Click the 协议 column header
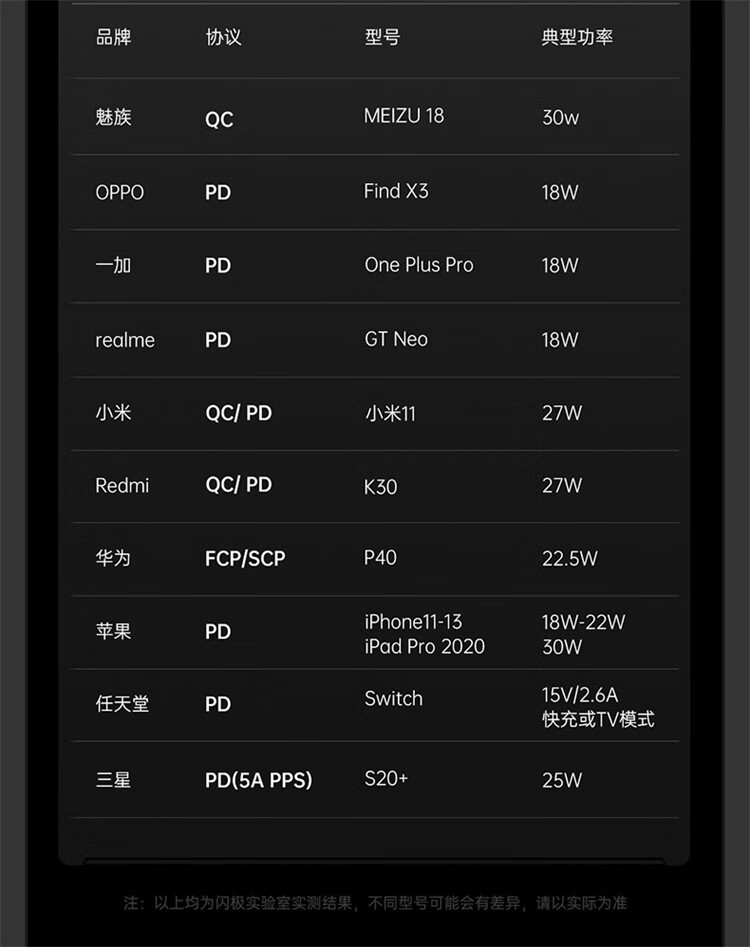The width and height of the screenshot is (750, 947). point(223,38)
